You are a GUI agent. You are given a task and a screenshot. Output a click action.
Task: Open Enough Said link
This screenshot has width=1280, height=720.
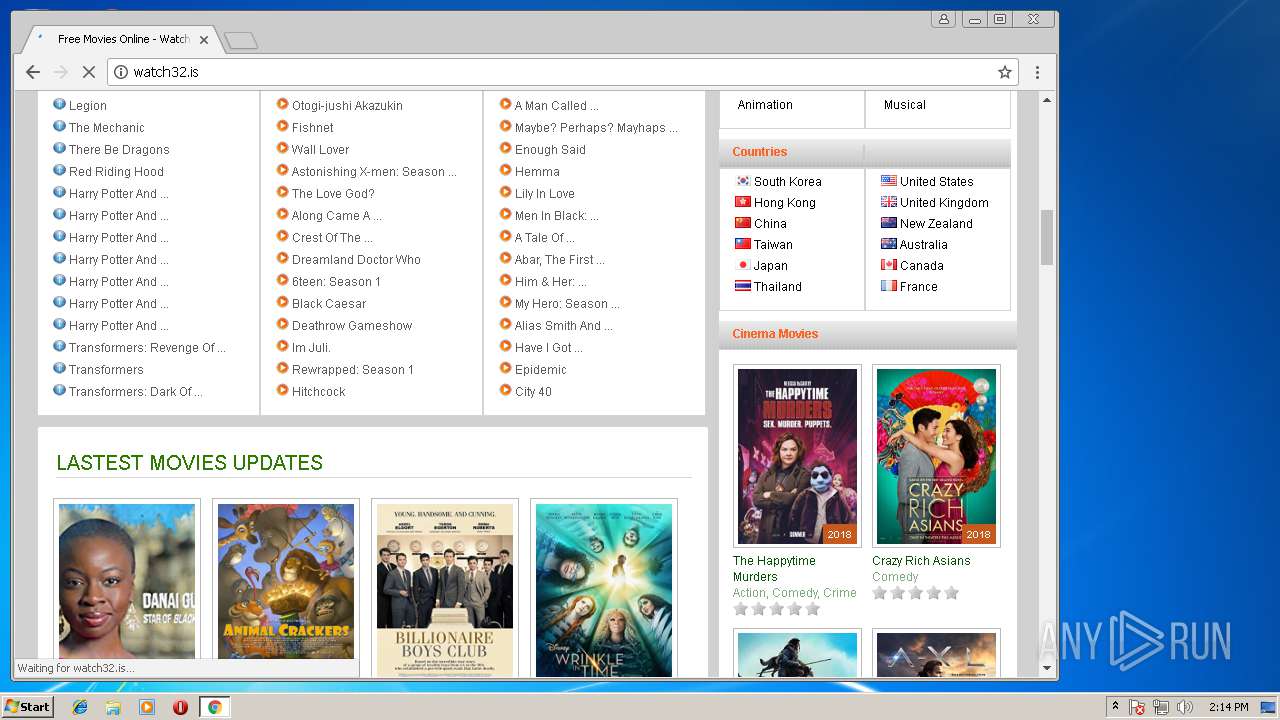[x=550, y=150]
